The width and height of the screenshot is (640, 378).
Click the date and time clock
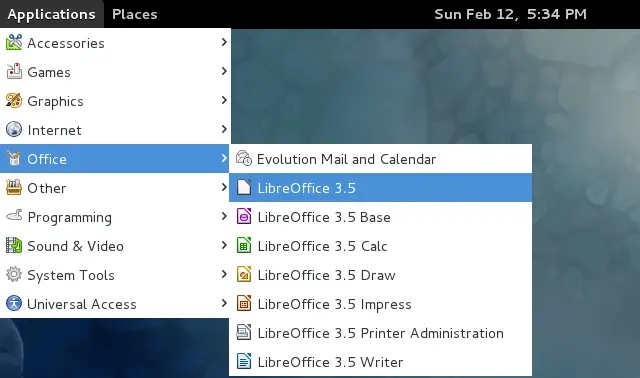coord(510,14)
